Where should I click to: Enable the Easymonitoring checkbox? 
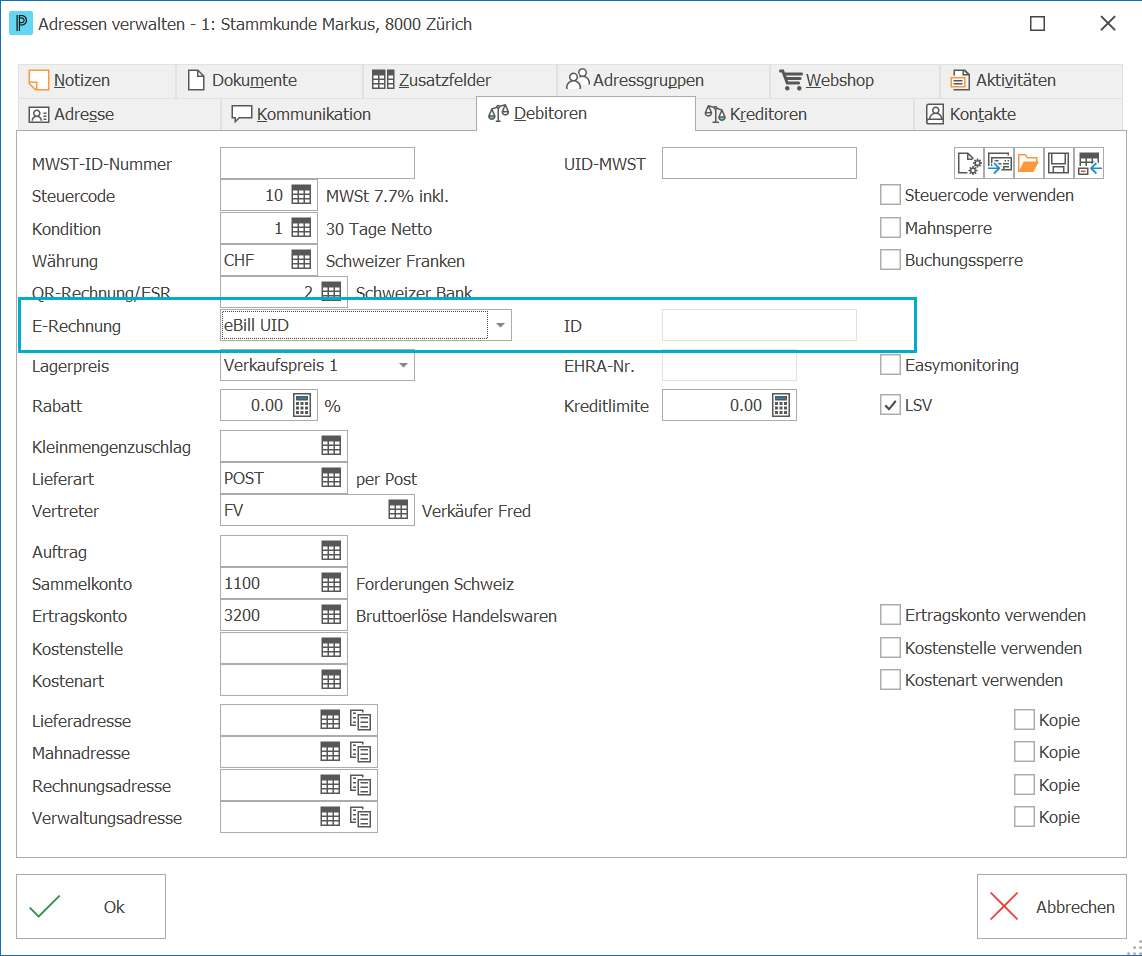click(x=890, y=365)
